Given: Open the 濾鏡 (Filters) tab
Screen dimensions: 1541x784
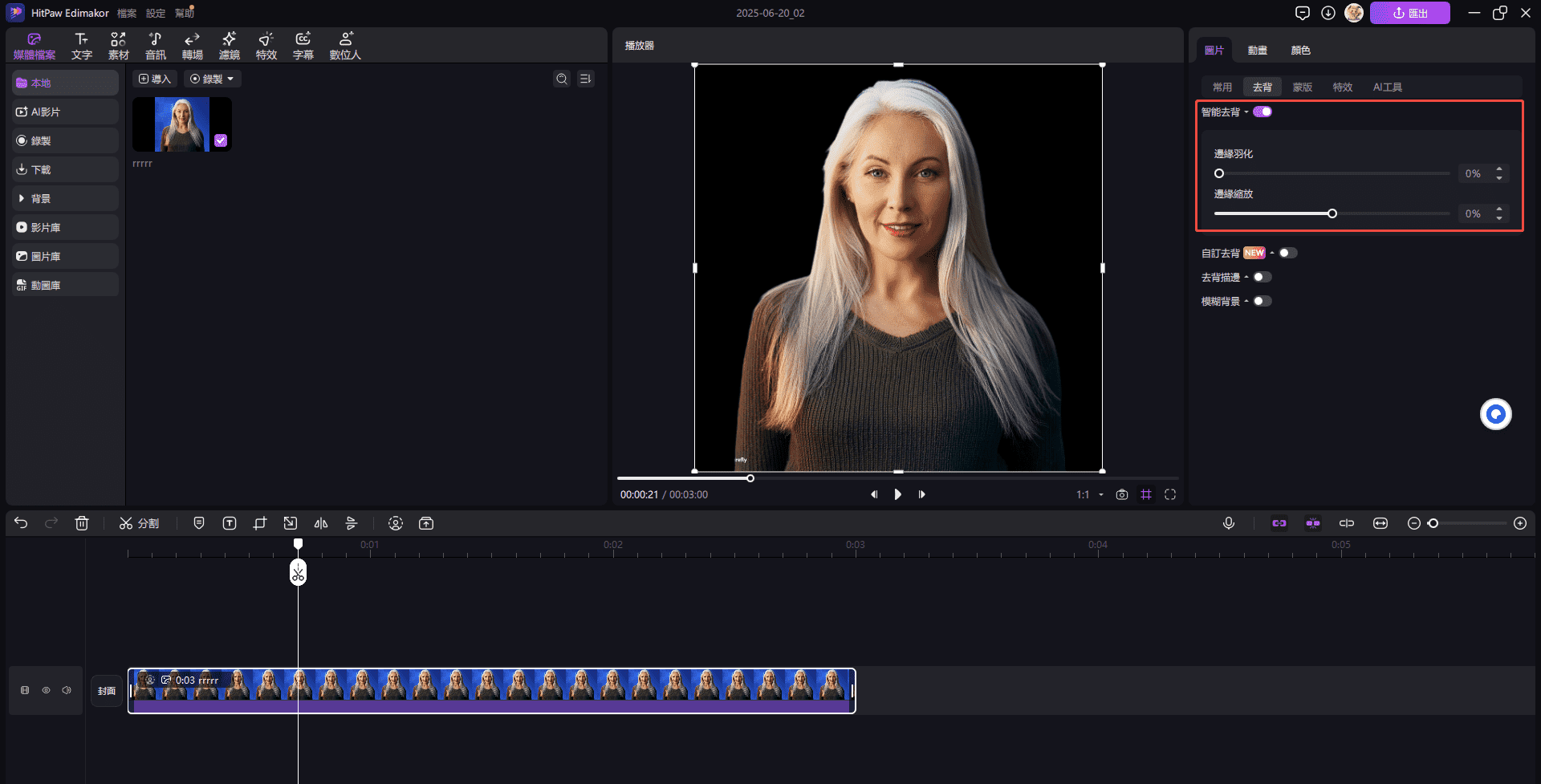Looking at the screenshot, I should 229,46.
